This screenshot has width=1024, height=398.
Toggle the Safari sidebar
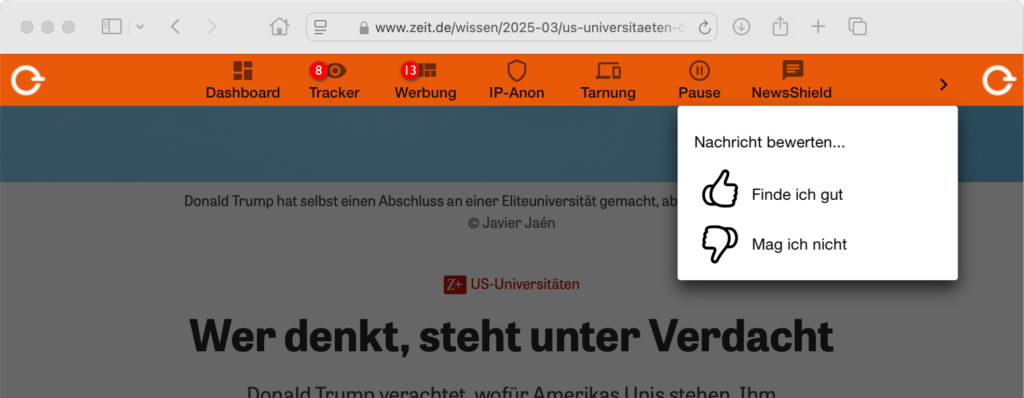tap(112, 27)
